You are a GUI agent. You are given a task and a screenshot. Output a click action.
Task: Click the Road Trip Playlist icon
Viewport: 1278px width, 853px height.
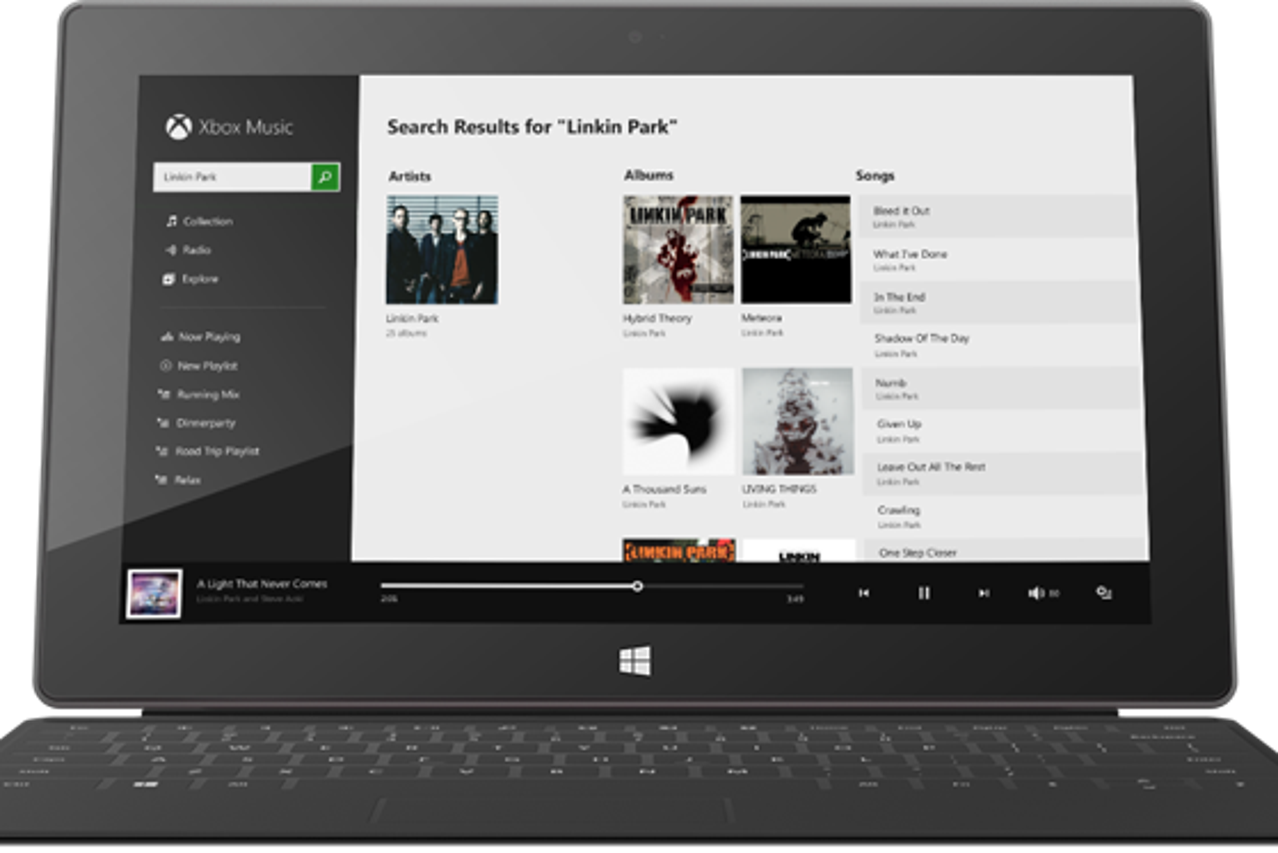click(x=163, y=451)
